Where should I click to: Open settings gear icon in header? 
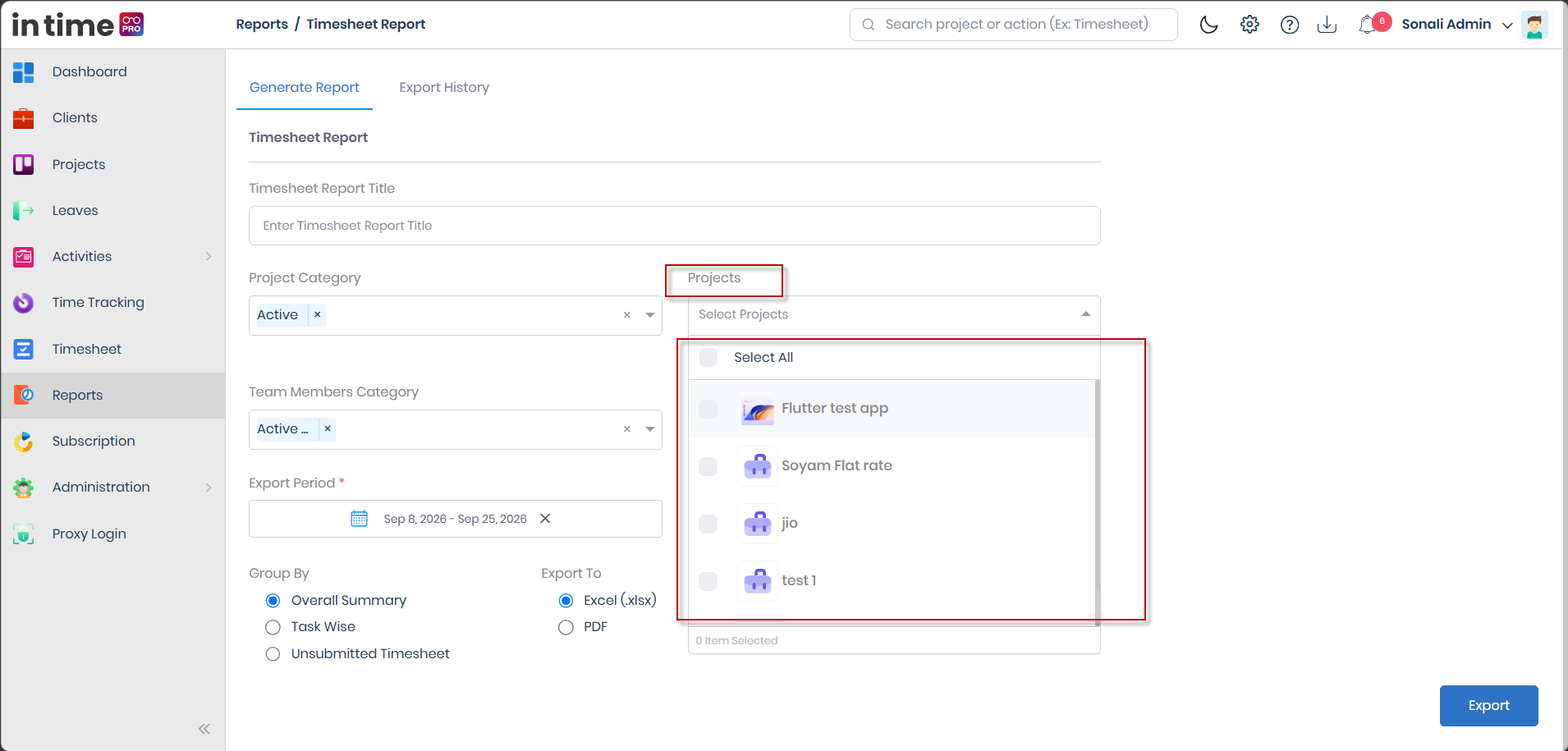coord(1249,25)
